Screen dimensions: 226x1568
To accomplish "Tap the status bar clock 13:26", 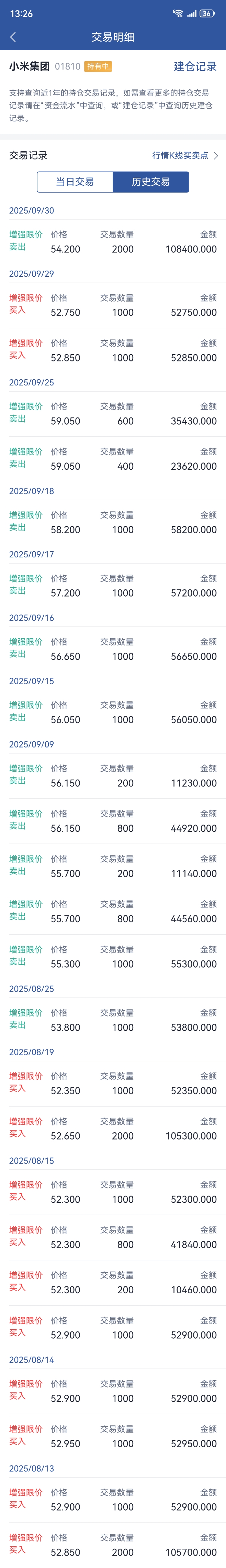I will [21, 13].
